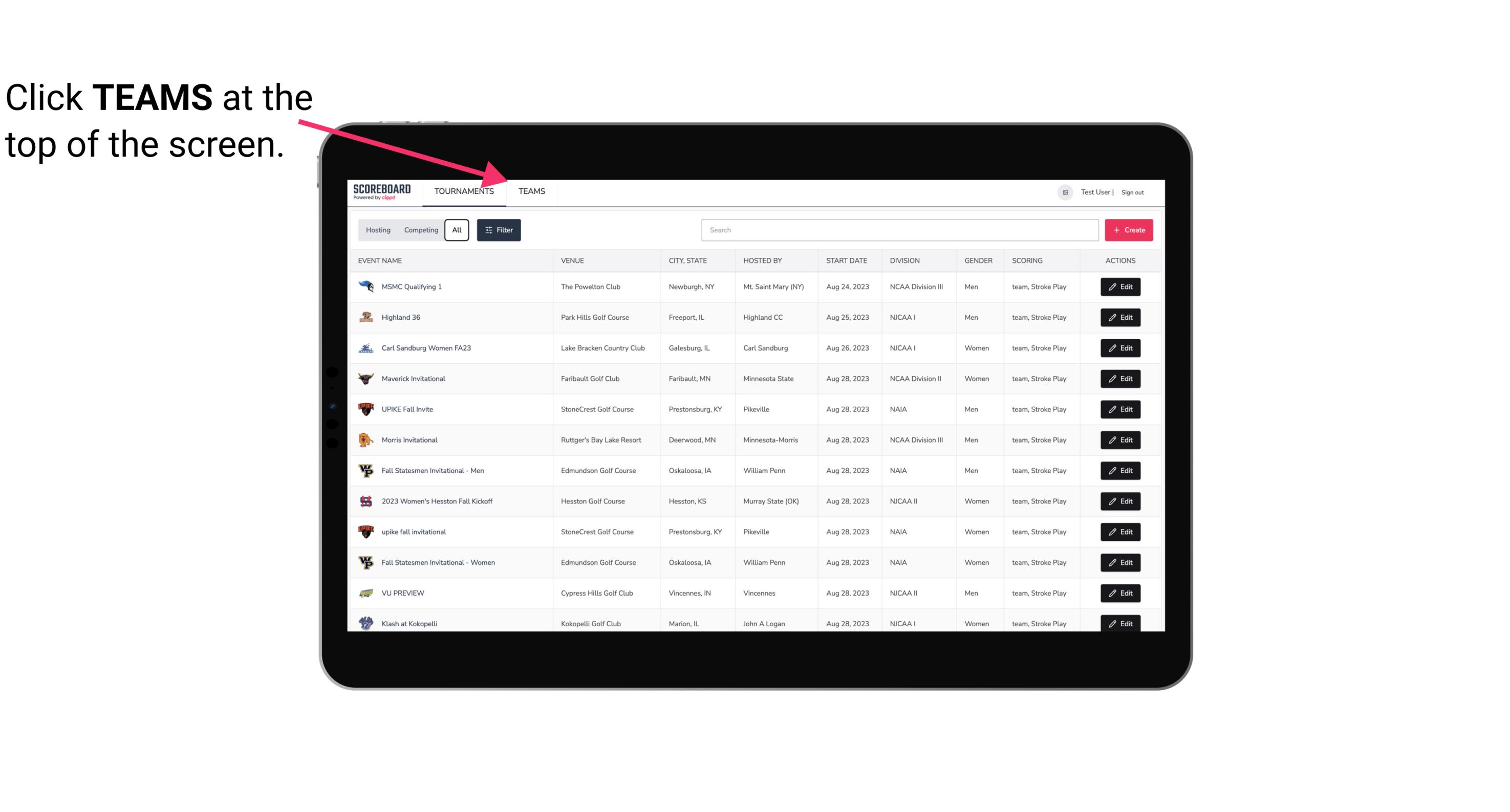Click the Create button

(x=1129, y=229)
